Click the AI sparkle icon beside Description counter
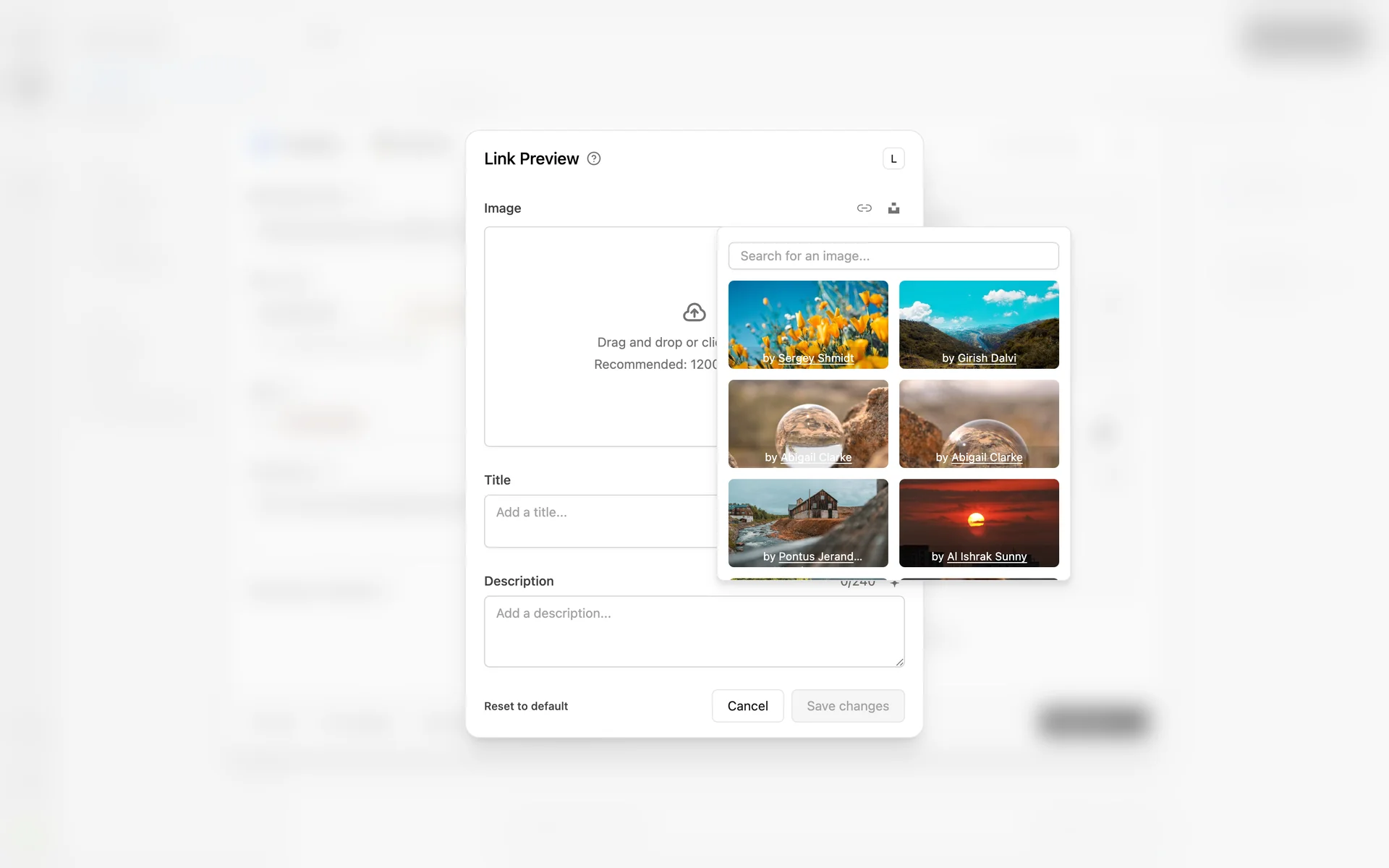The width and height of the screenshot is (1389, 868). (x=895, y=583)
